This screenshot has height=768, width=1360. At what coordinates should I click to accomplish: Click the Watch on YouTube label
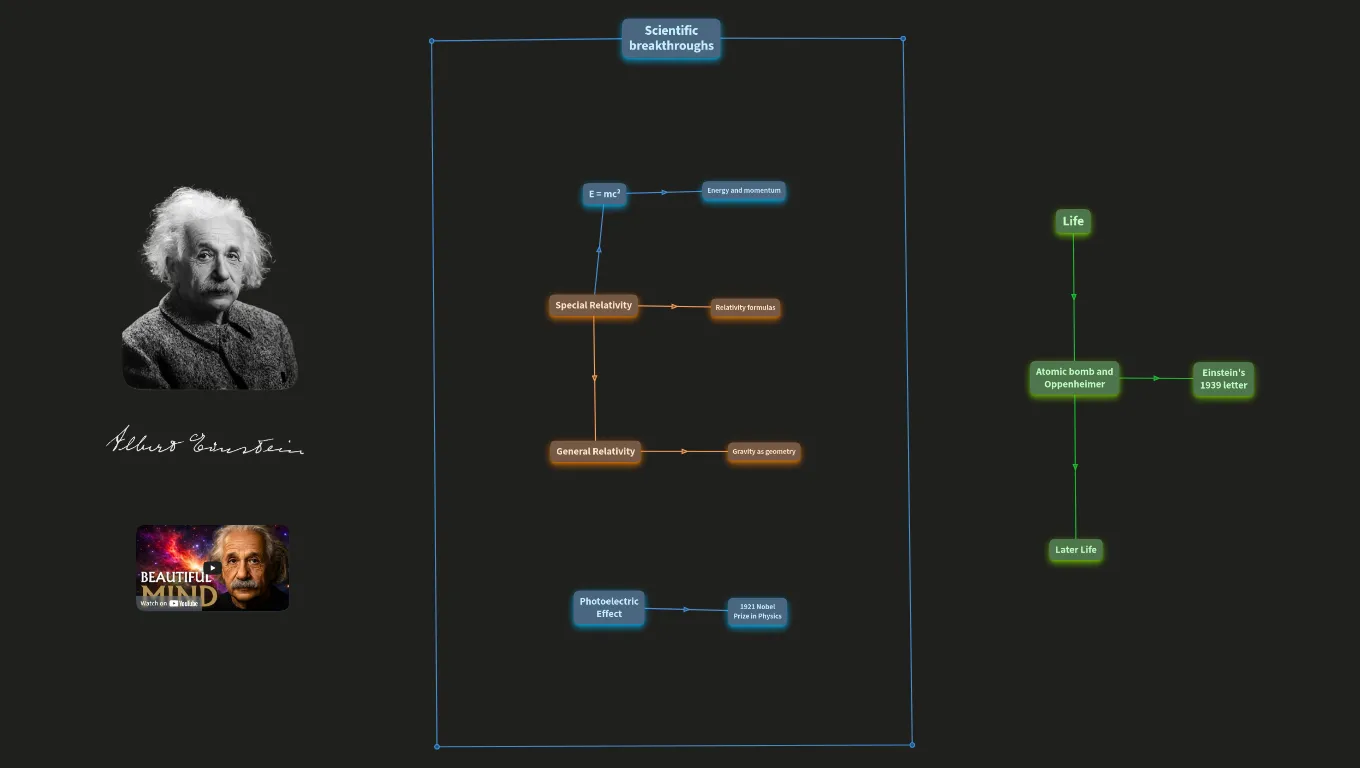pyautogui.click(x=168, y=603)
